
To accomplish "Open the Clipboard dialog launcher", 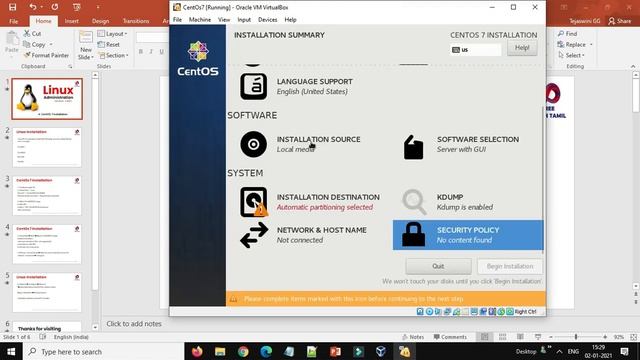I will pos(70,66).
